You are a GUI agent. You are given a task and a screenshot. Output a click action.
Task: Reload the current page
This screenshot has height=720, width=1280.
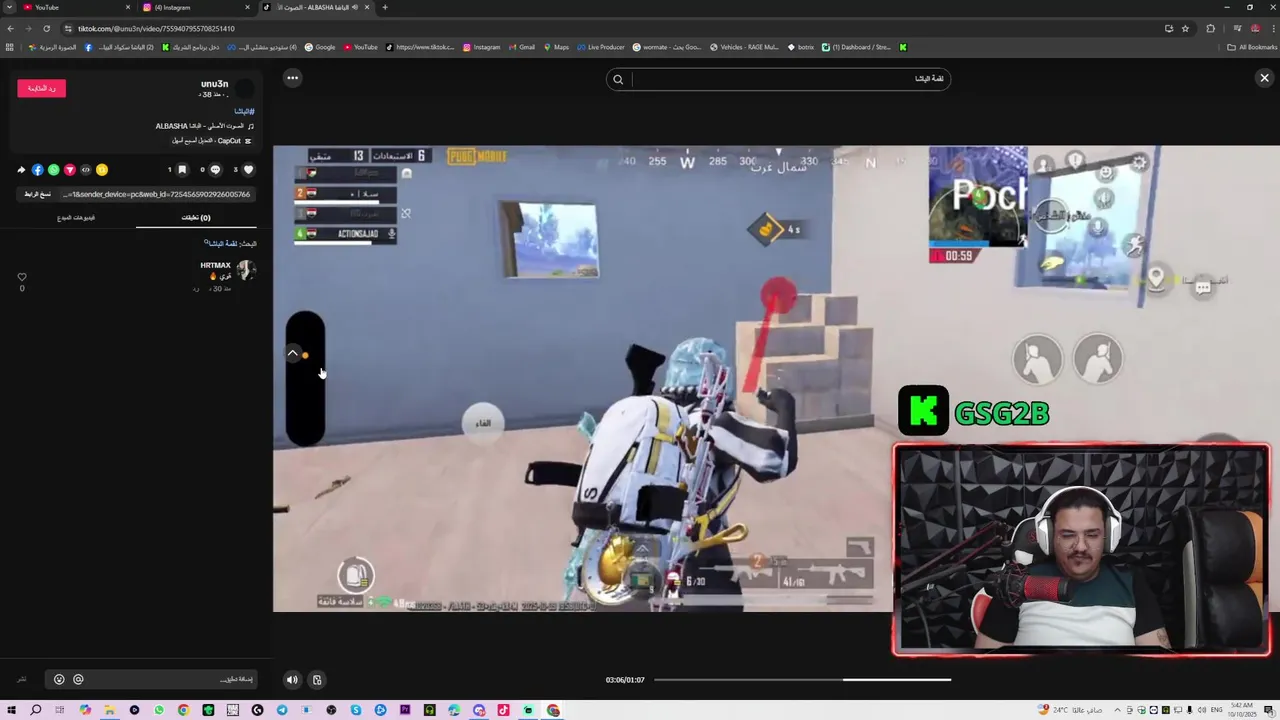[46, 28]
